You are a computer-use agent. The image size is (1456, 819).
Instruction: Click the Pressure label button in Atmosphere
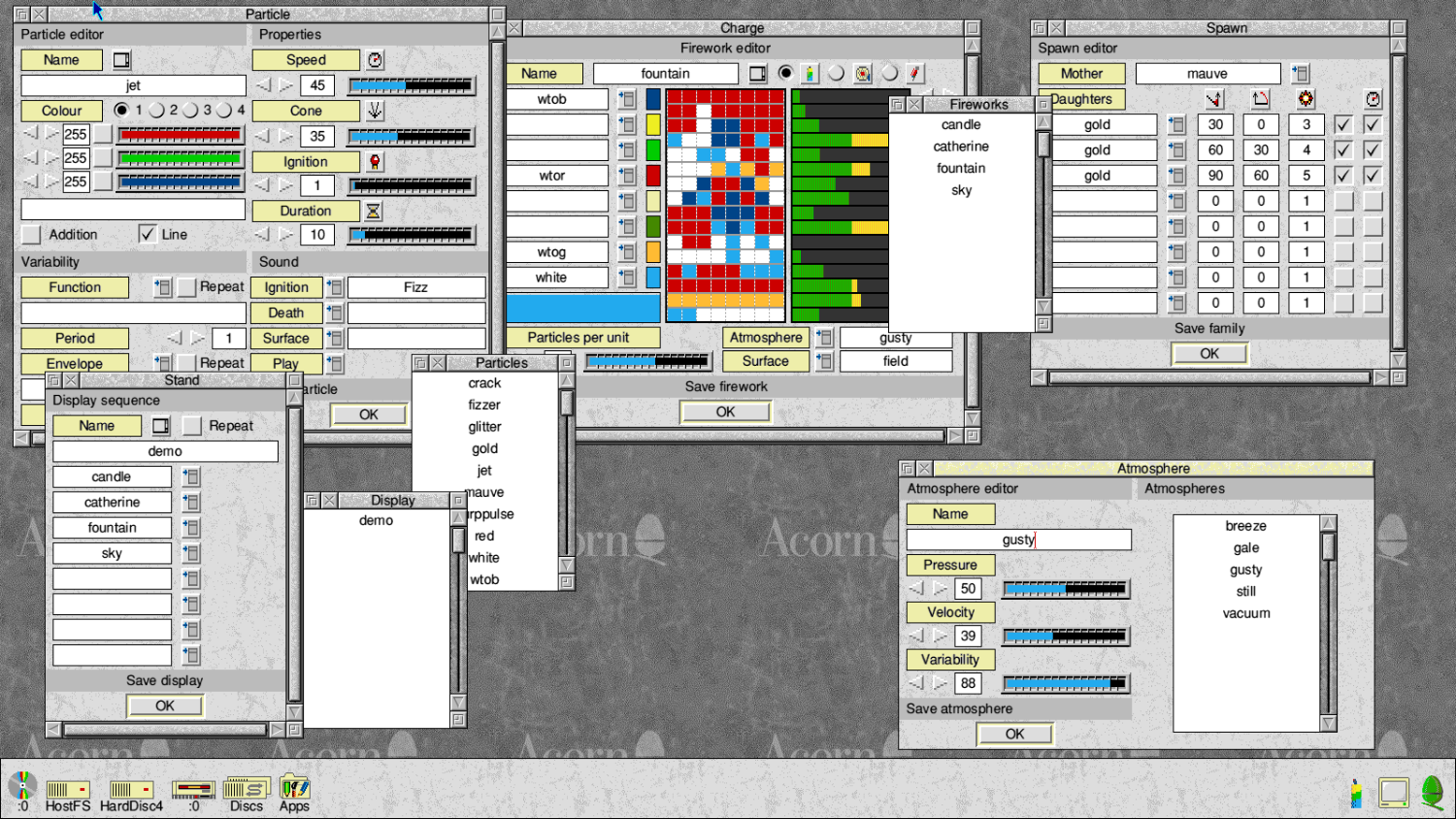pyautogui.click(x=950, y=565)
